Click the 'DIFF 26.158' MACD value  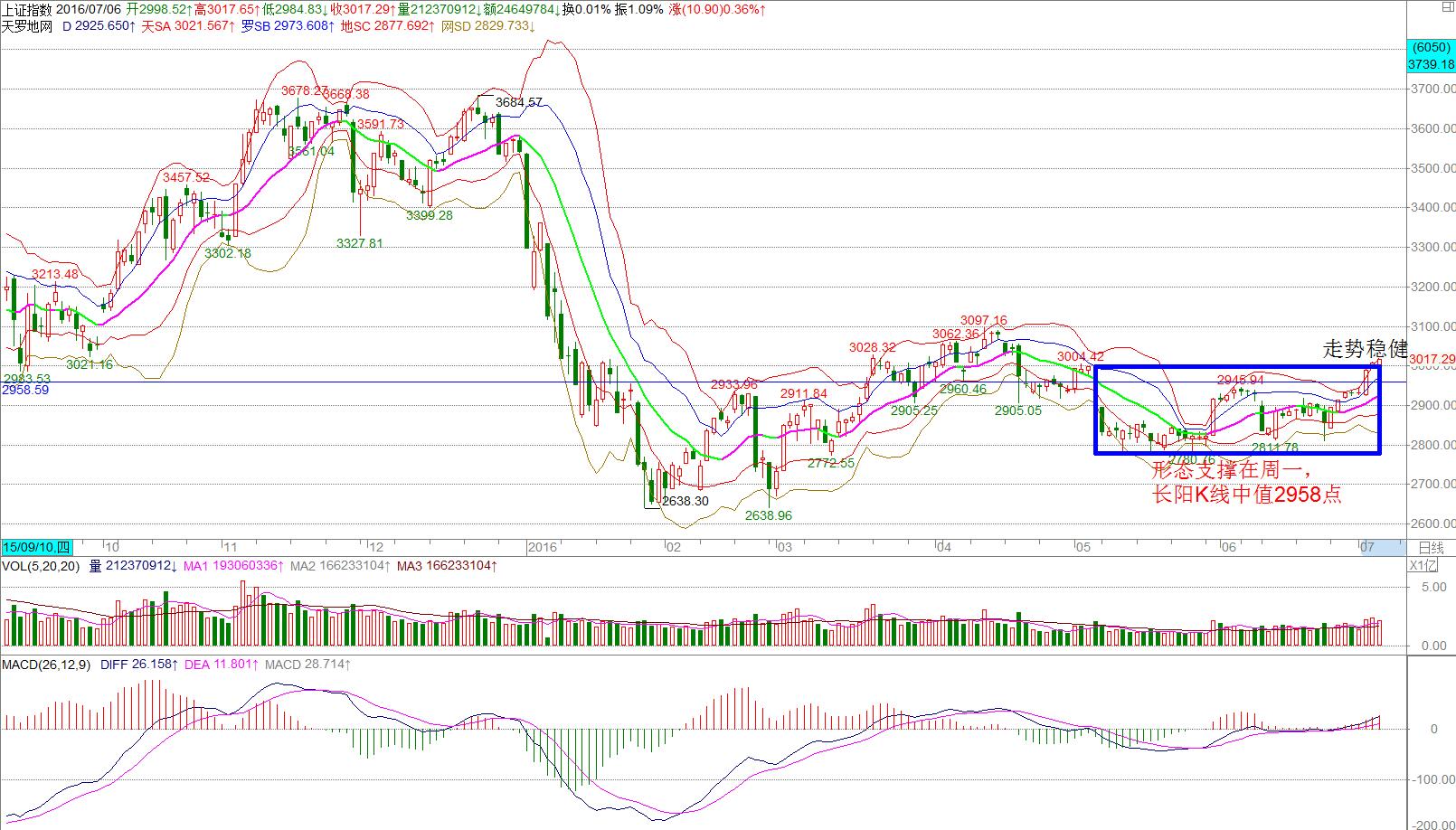point(140,665)
